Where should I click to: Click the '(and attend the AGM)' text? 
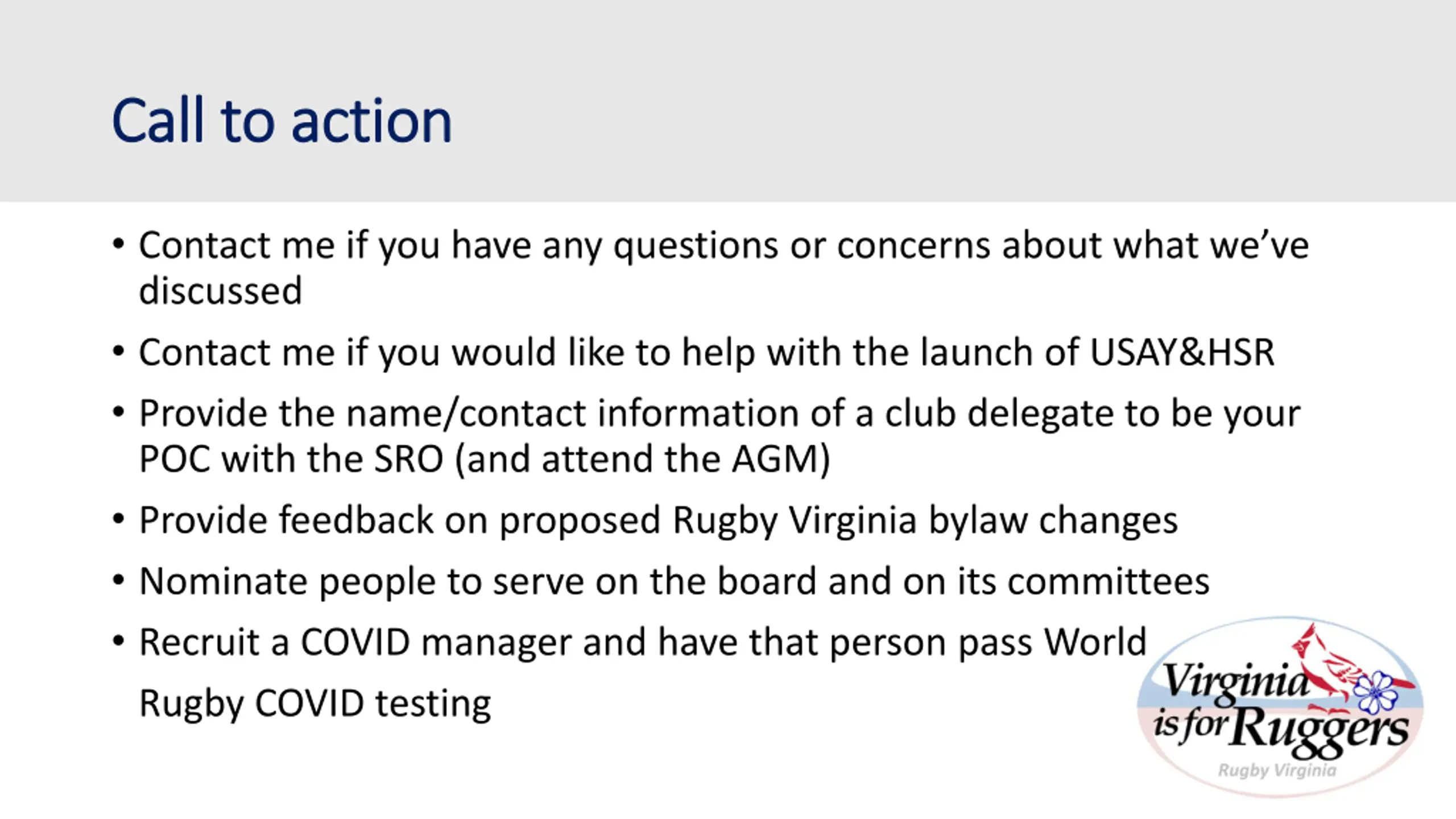click(x=643, y=459)
